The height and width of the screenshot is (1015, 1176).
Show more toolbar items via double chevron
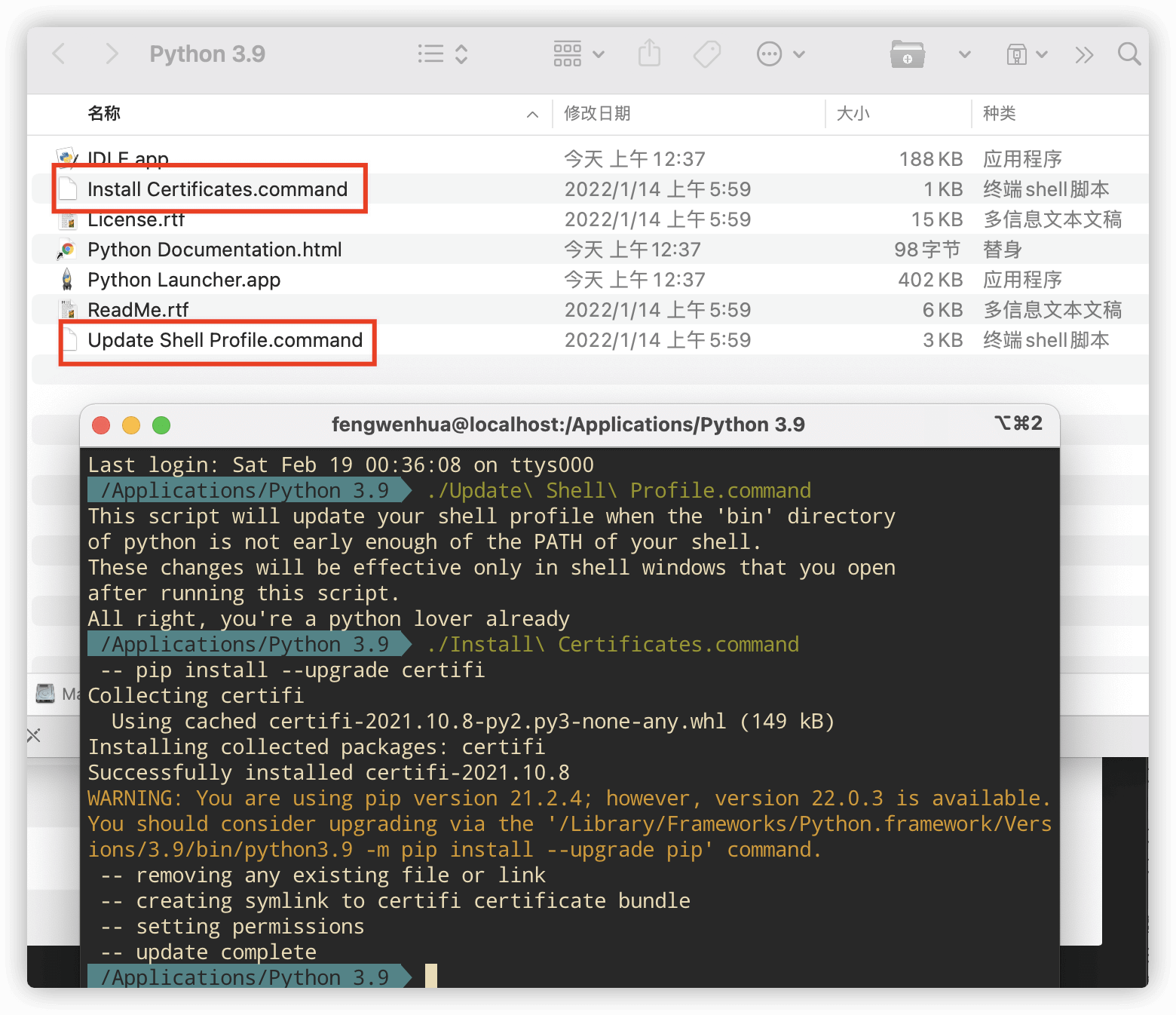click(x=1084, y=54)
